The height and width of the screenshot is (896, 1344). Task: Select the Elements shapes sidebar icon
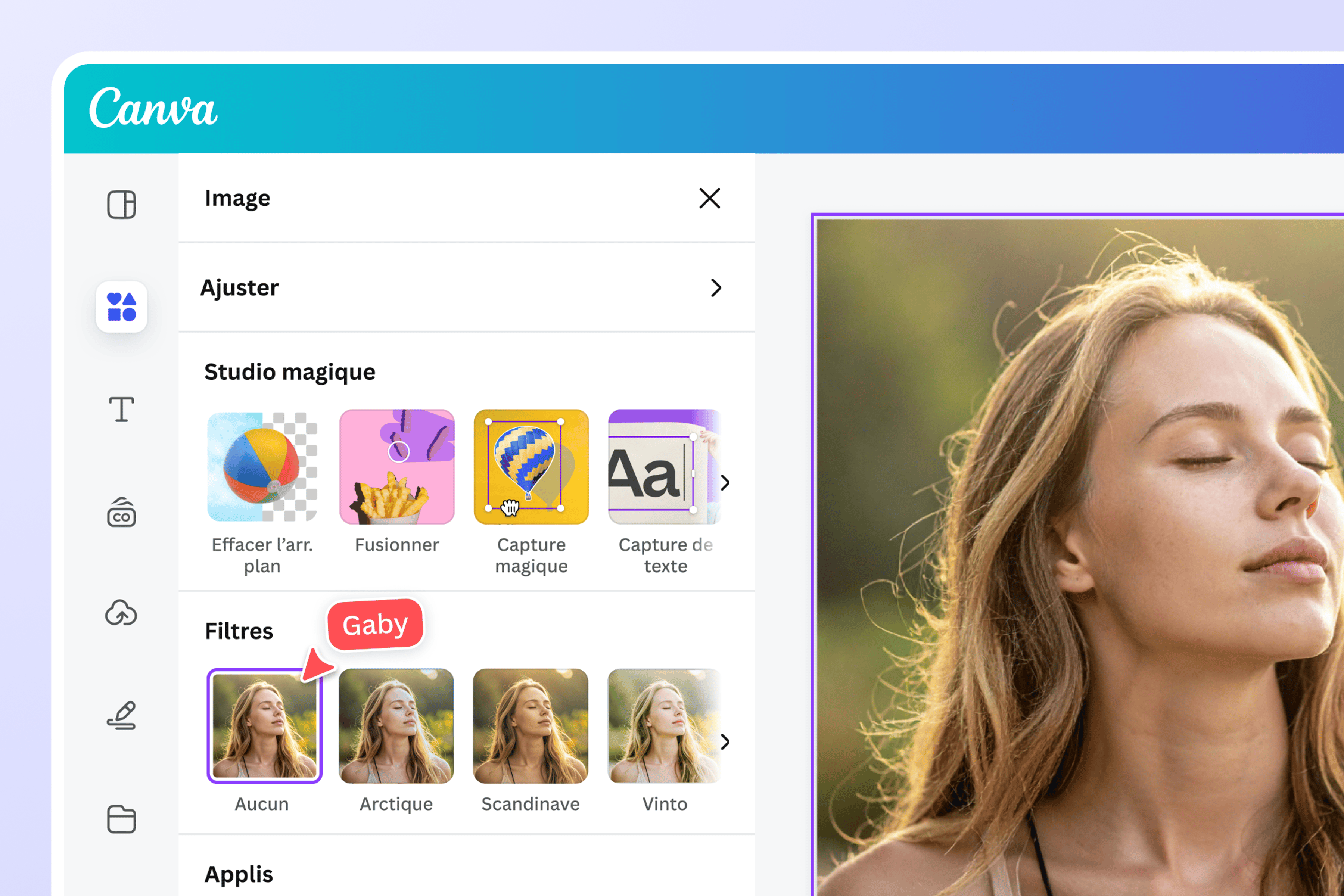pos(121,307)
